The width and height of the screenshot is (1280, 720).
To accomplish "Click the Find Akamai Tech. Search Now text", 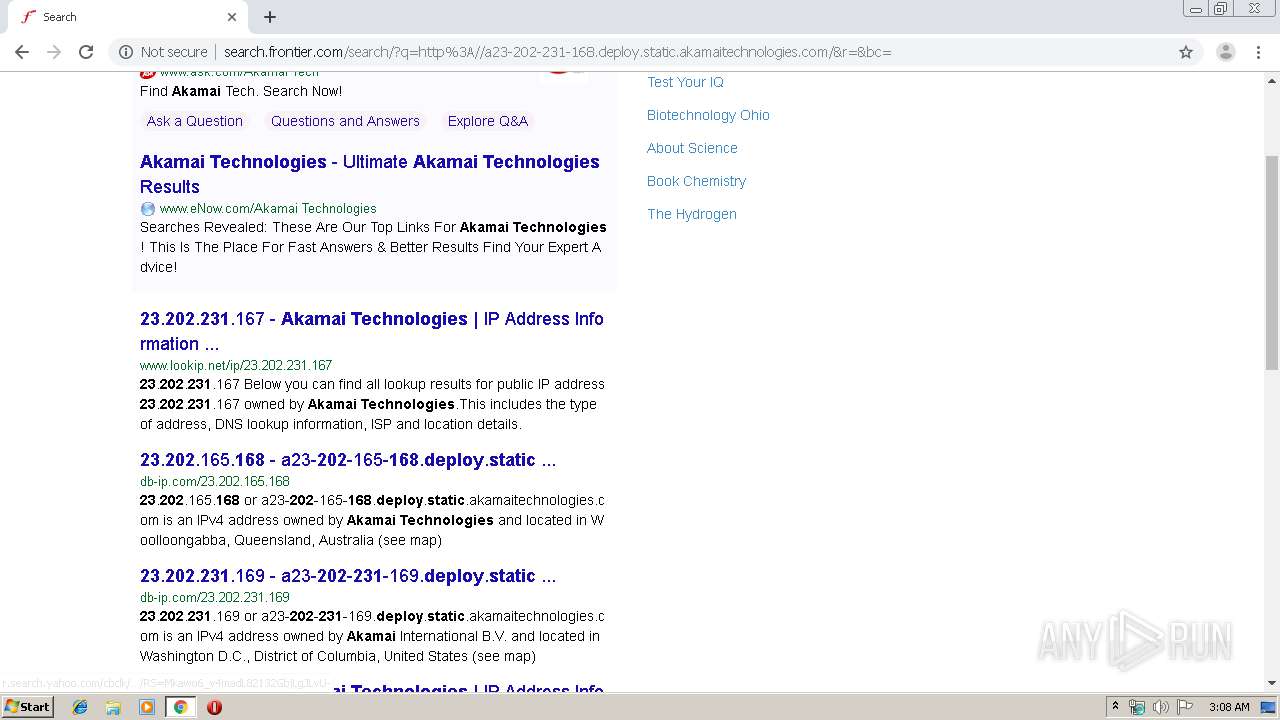I will tap(241, 91).
